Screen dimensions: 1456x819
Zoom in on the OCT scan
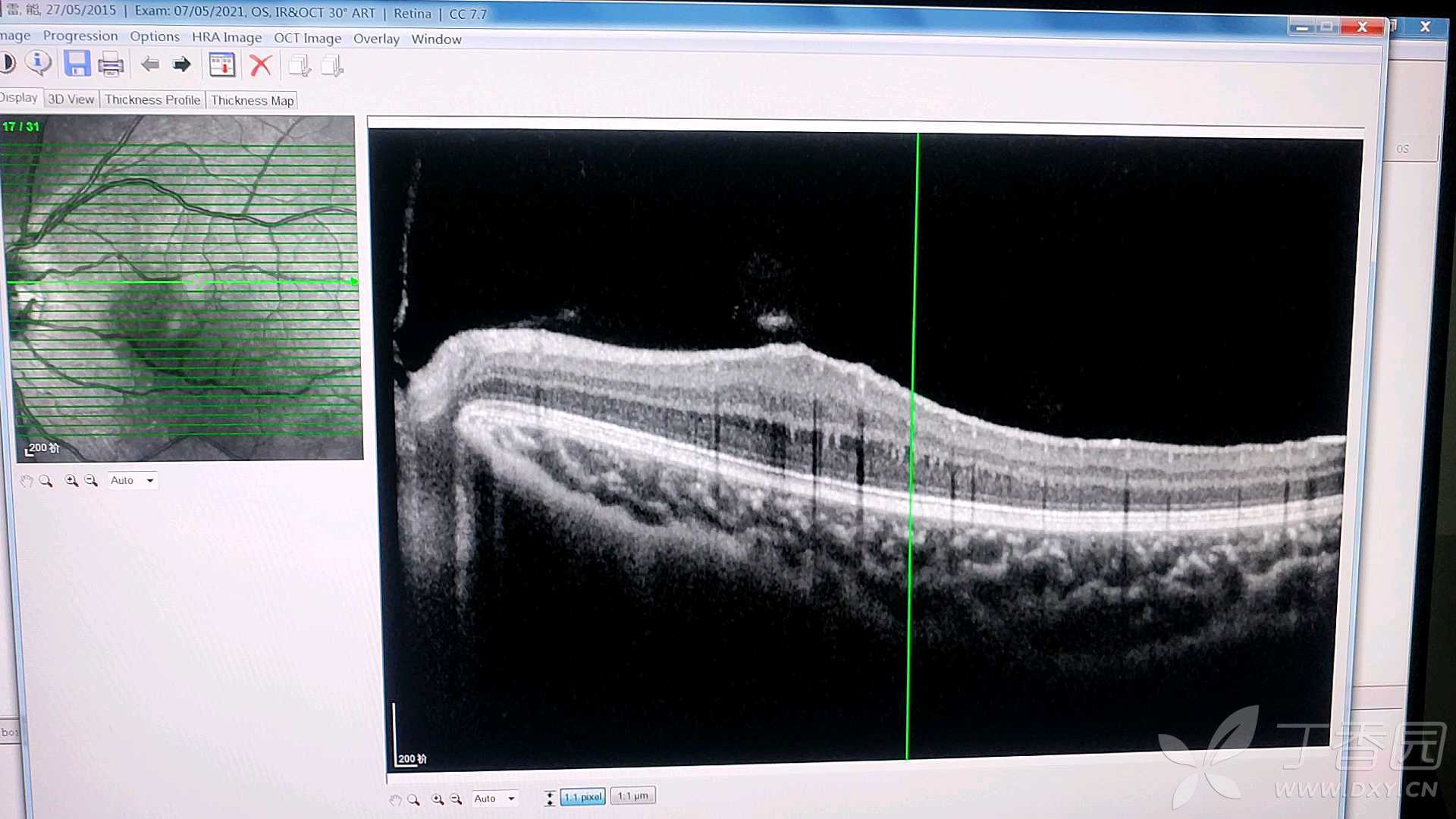438,799
